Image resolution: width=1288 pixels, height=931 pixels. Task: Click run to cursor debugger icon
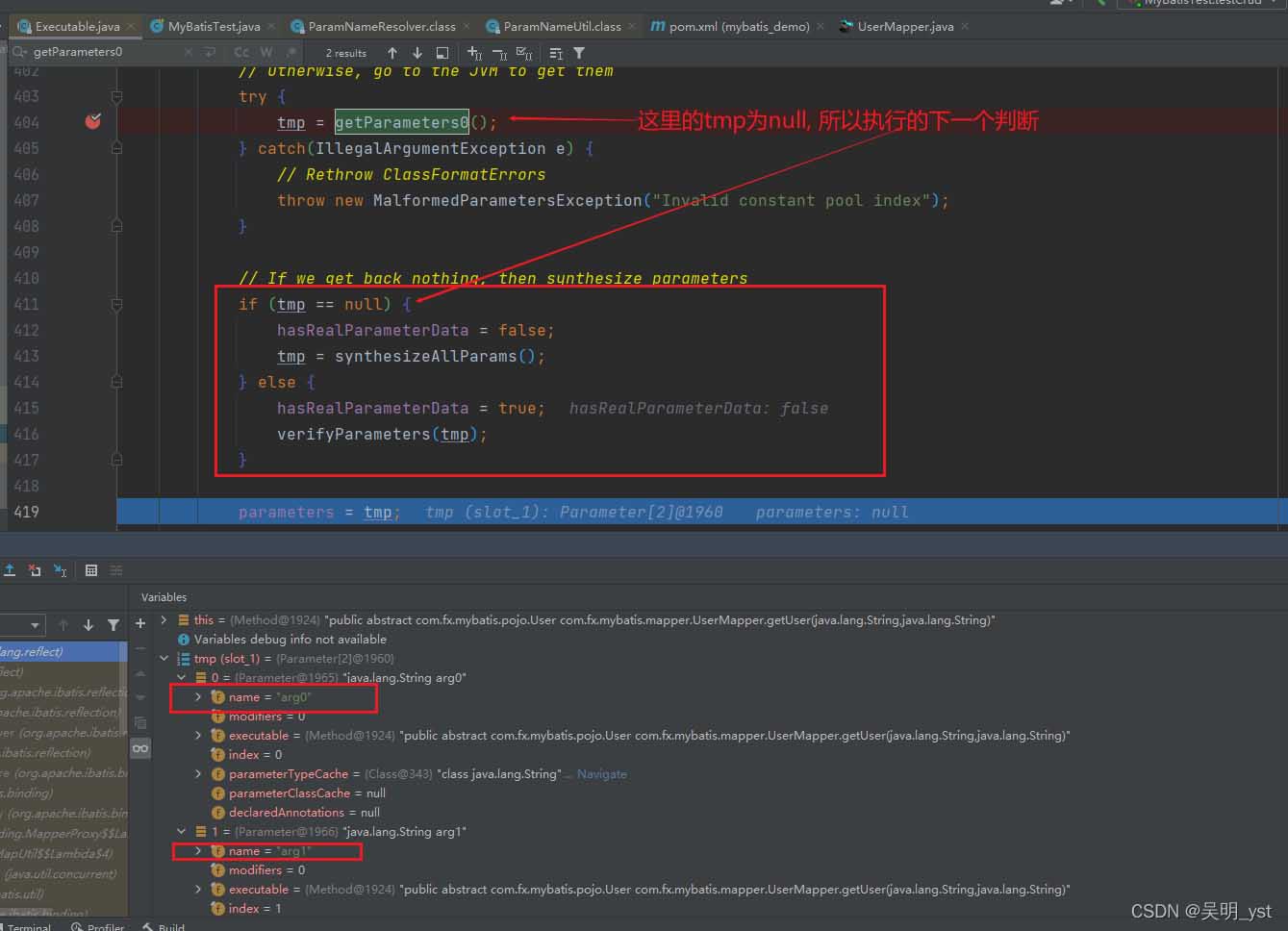tap(60, 570)
